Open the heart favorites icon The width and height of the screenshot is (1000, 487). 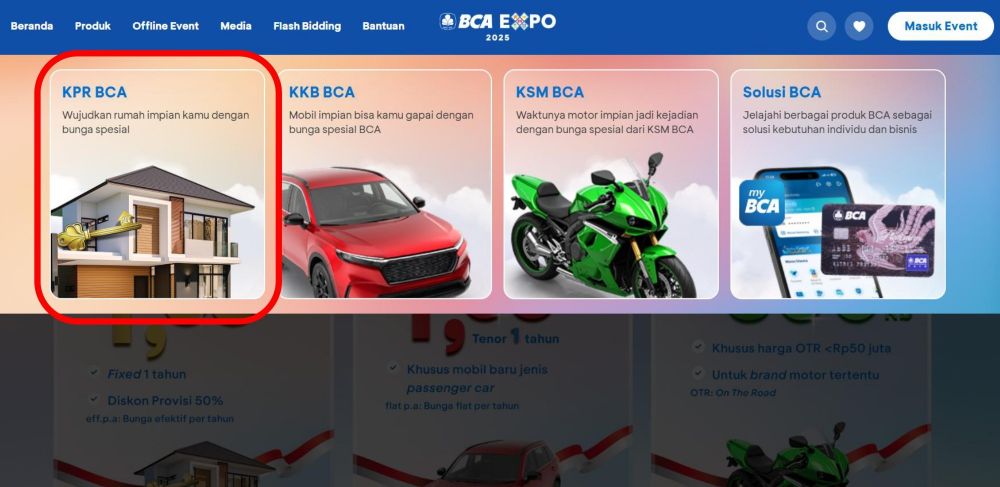[x=859, y=26]
